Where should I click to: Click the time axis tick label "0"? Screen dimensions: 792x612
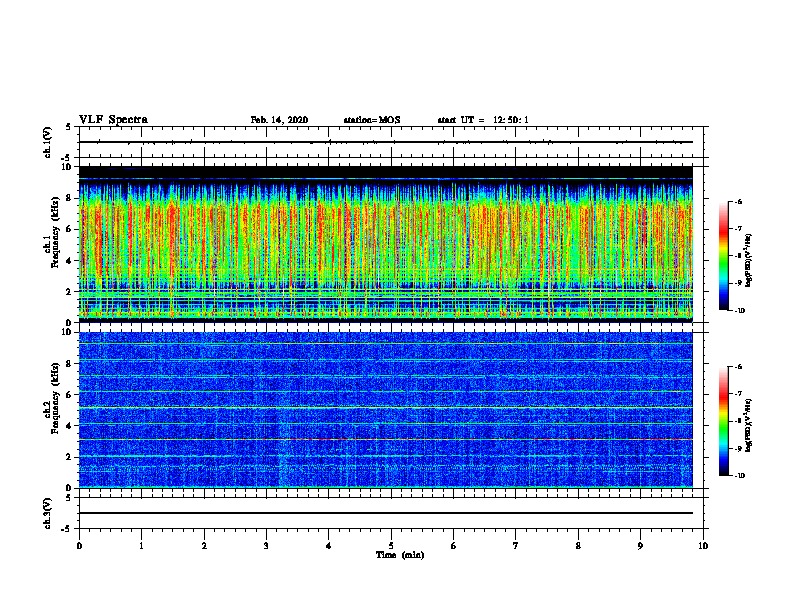(79, 546)
